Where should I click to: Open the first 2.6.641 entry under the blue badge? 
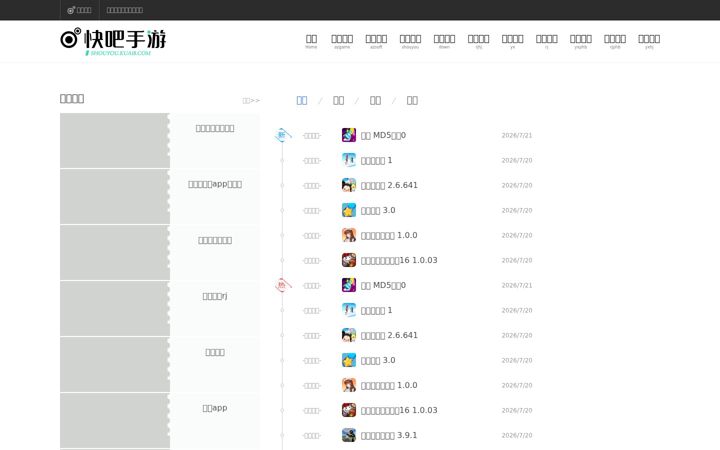pos(389,186)
